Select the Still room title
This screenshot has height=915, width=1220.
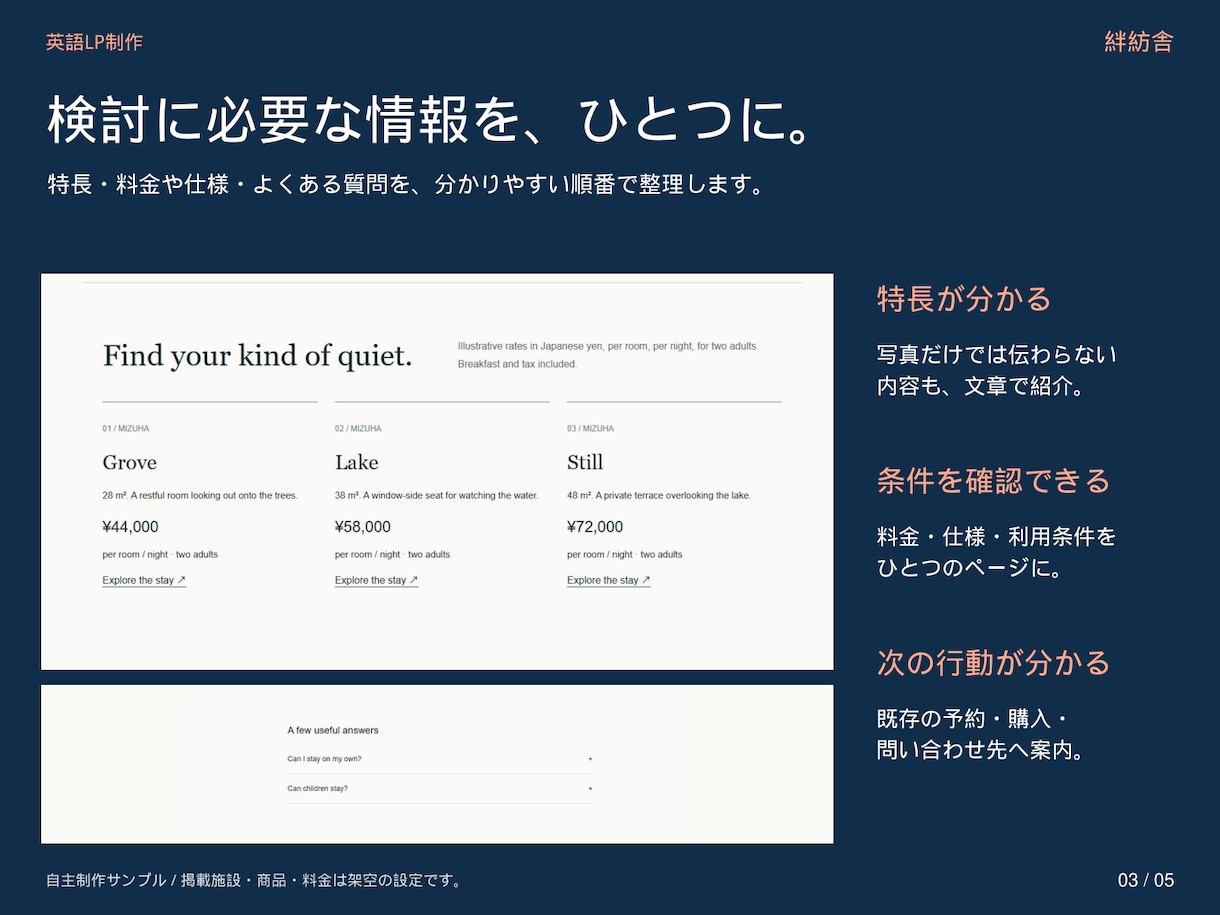click(585, 462)
